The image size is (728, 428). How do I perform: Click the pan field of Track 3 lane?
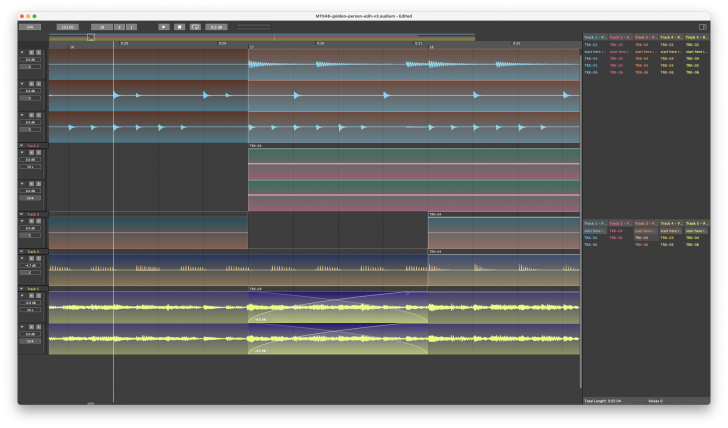(30, 235)
